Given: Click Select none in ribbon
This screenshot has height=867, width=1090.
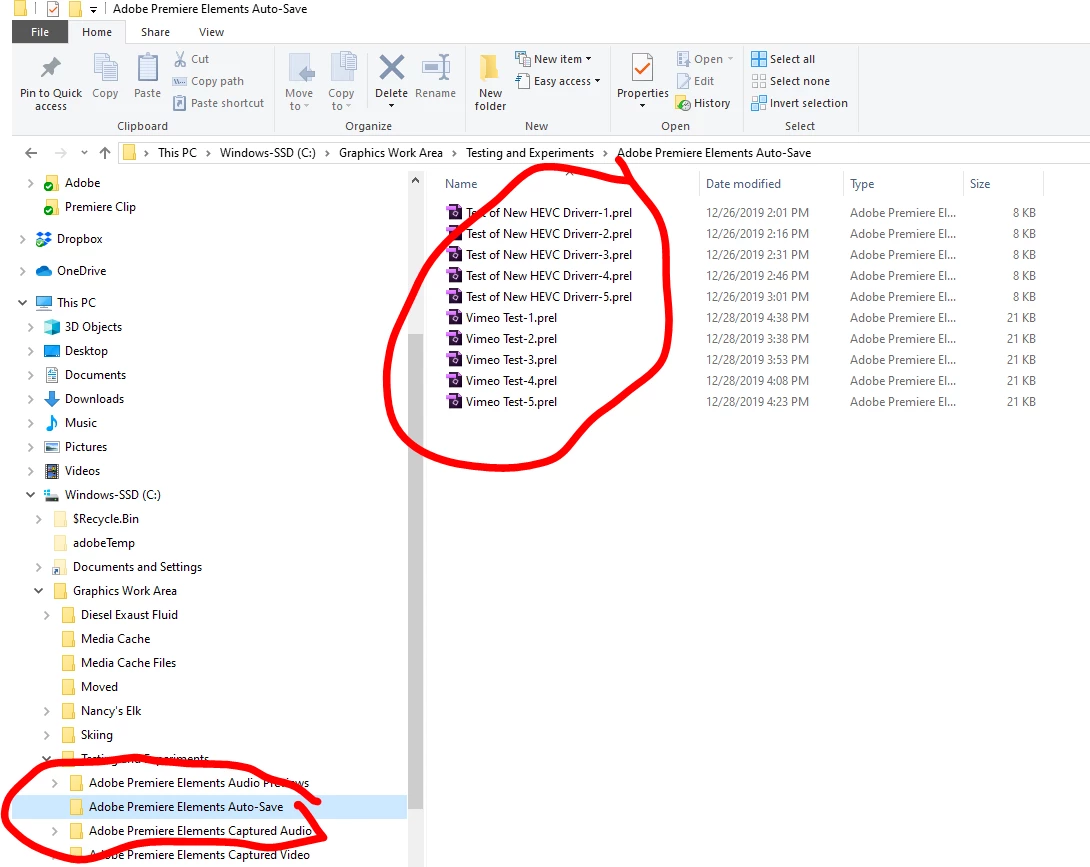Looking at the screenshot, I should [x=790, y=81].
